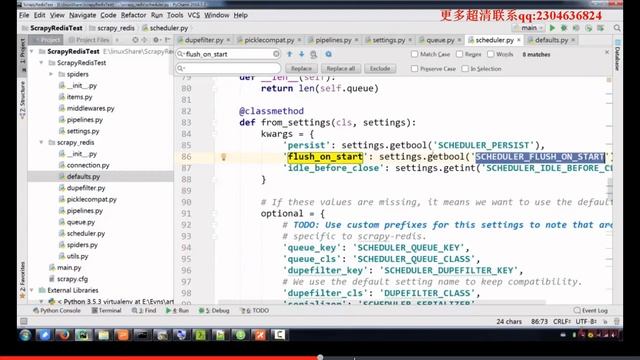This screenshot has height=360, width=640.
Task: Open the File menu
Action: 24,15
